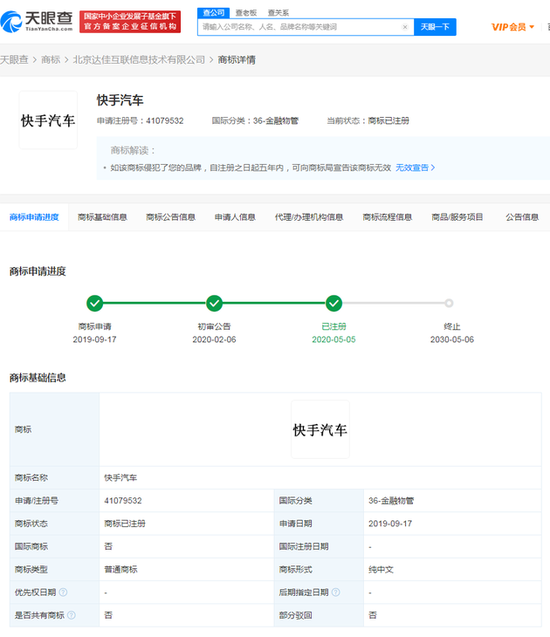Screen dimensions: 550x637
Task: Click help icon beside 是否共有商标
Action: [71, 615]
